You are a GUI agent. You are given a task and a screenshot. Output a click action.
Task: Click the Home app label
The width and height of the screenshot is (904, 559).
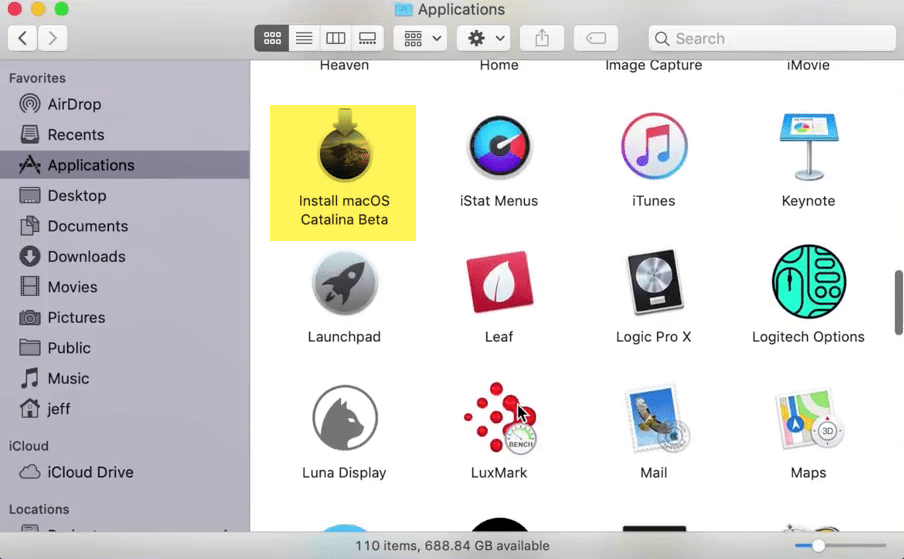pyautogui.click(x=499, y=65)
